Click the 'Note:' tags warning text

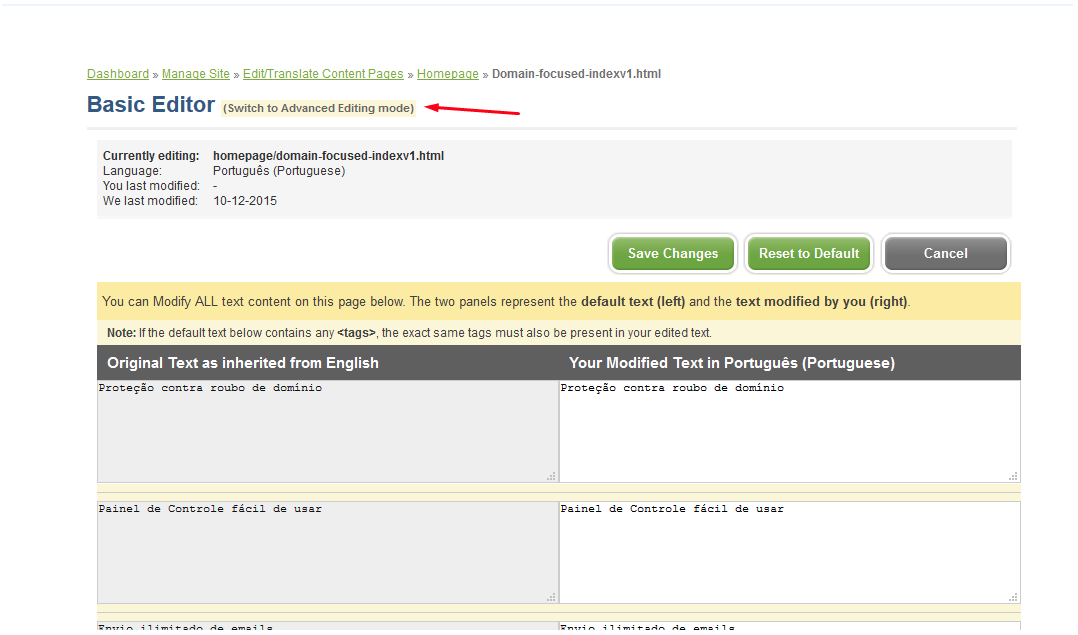tap(409, 333)
